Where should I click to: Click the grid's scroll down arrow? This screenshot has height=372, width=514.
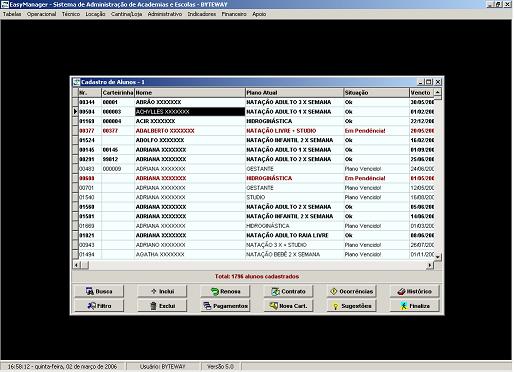[x=438, y=257]
